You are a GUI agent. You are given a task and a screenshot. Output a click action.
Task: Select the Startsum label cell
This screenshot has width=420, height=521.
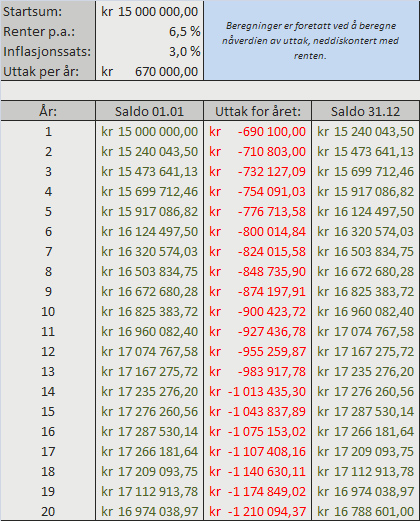[x=48, y=11]
